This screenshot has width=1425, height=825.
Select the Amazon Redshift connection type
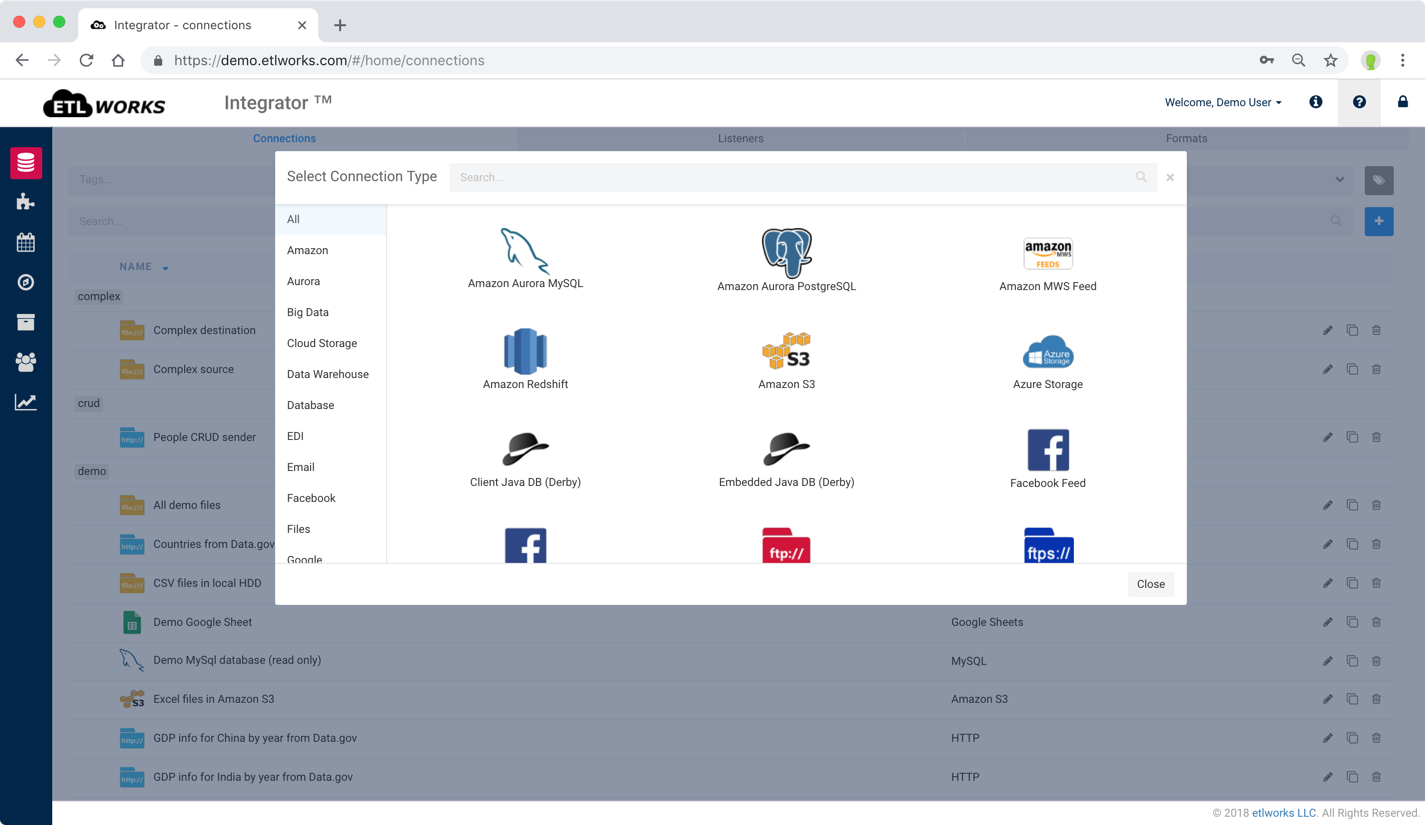(525, 358)
